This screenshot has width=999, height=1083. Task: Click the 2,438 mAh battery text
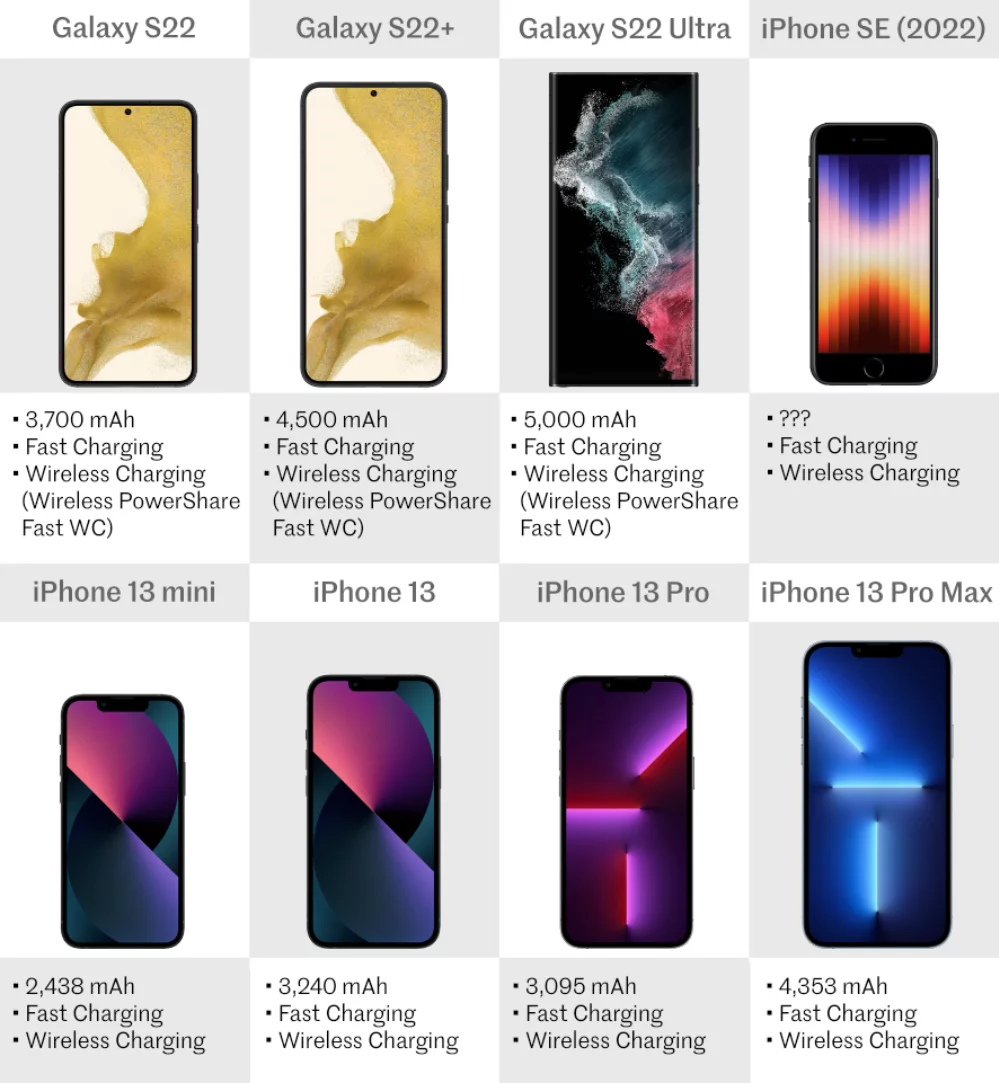coord(80,986)
